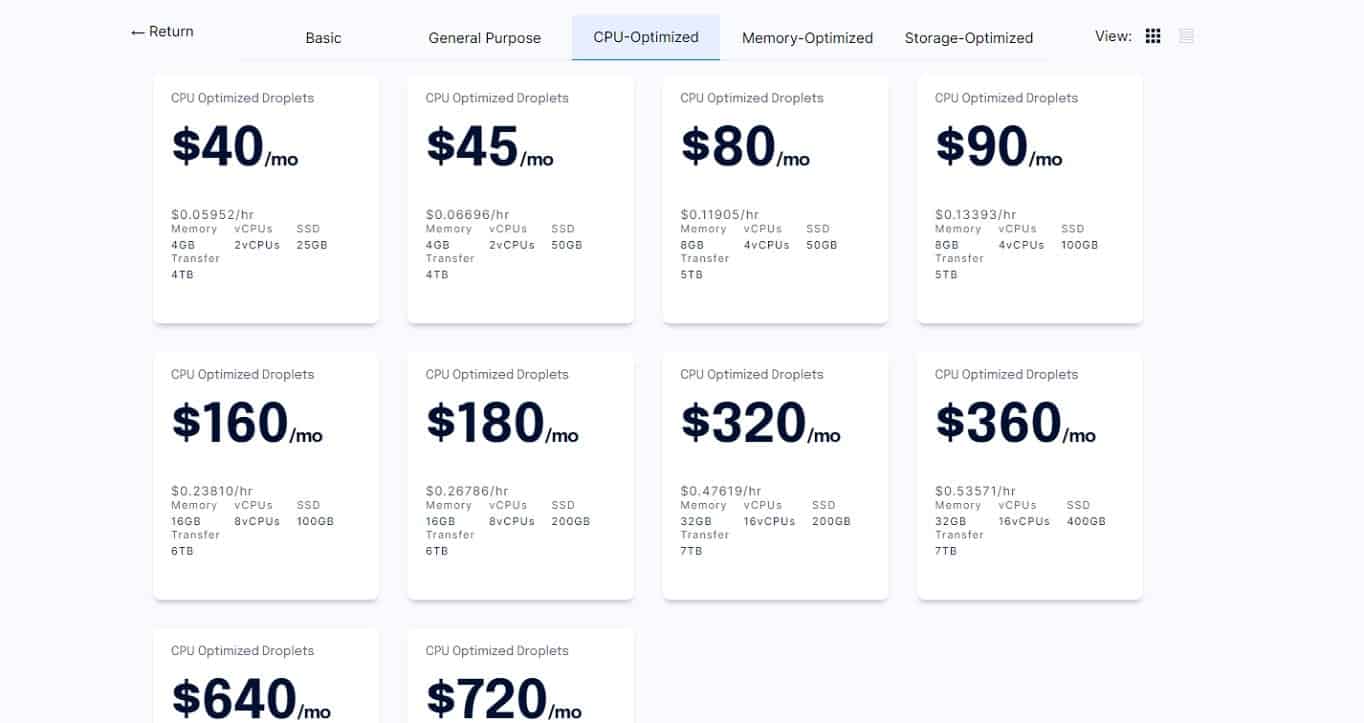Click the View label

(x=1113, y=36)
